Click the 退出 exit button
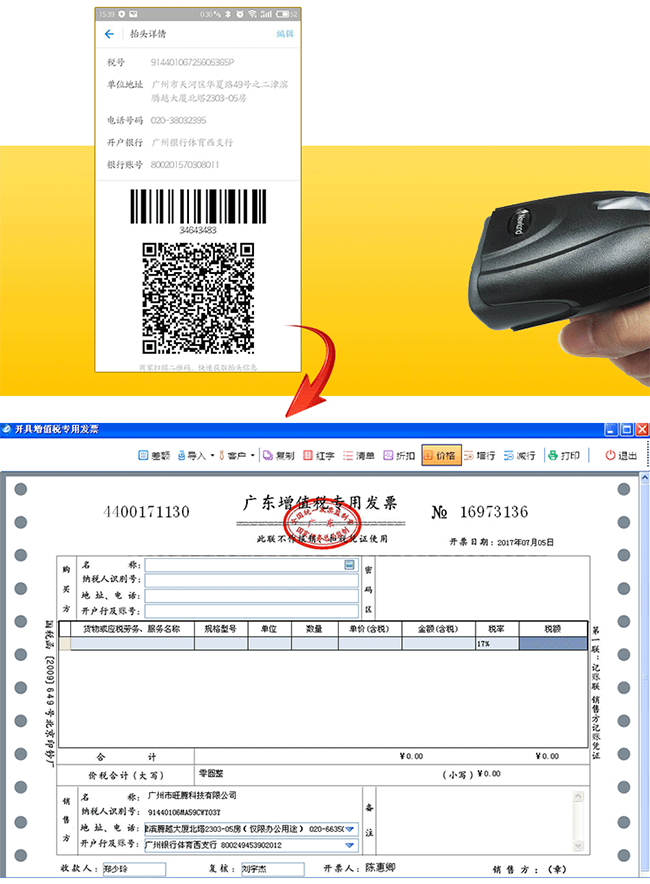The height and width of the screenshot is (884, 650). (x=621, y=455)
